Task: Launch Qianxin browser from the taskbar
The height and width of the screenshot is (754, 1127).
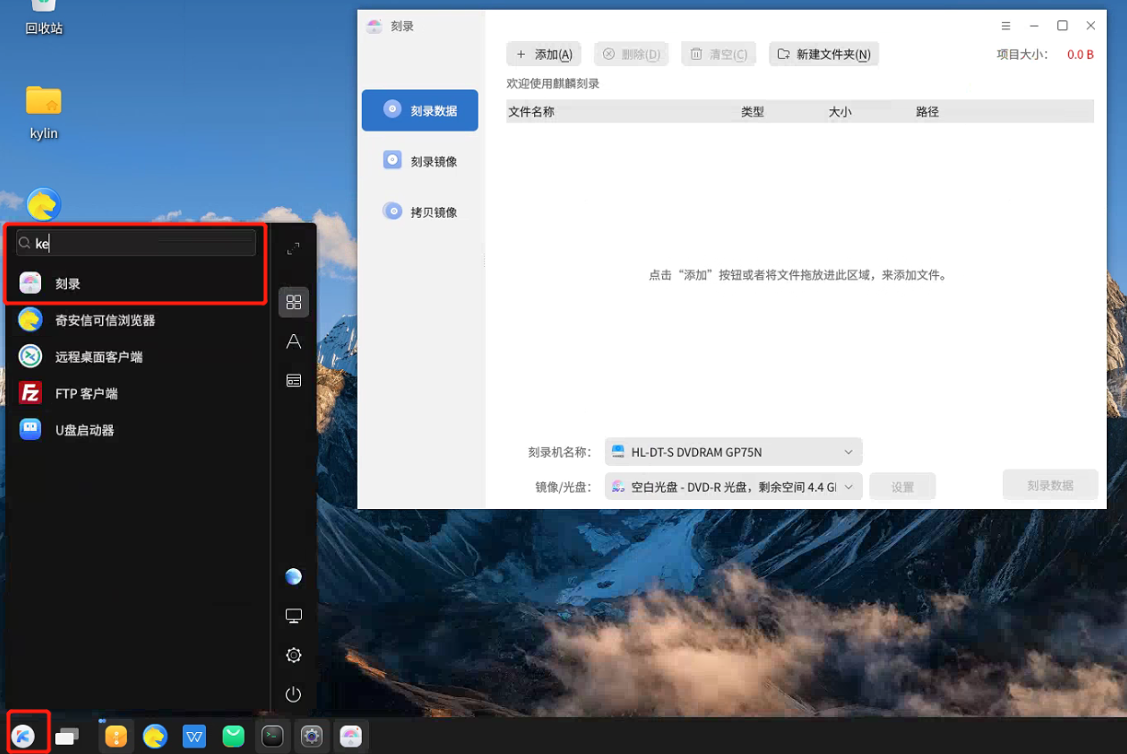Action: (155, 736)
